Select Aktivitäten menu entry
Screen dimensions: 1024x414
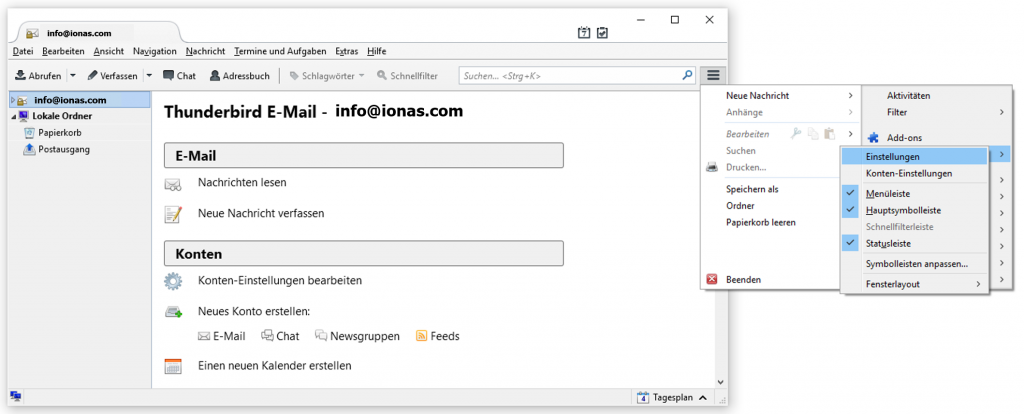pyautogui.click(x=908, y=96)
